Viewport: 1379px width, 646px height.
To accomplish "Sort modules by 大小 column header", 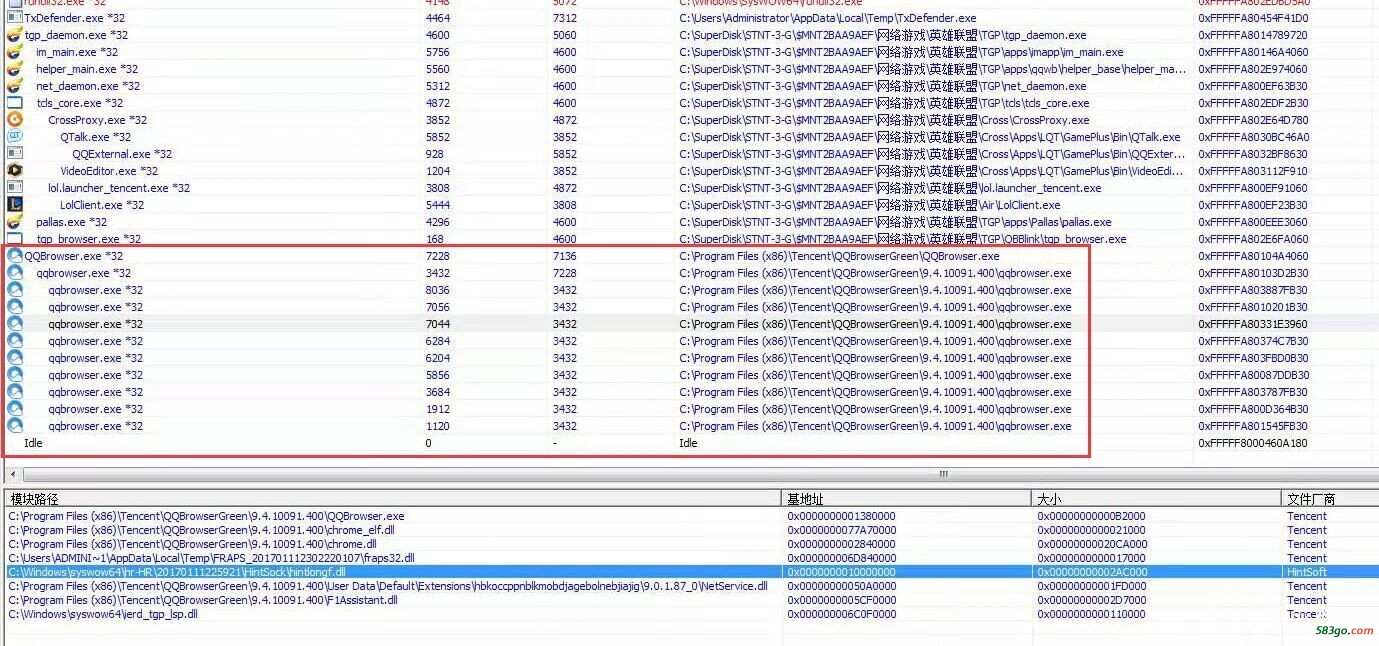I will (1156, 498).
